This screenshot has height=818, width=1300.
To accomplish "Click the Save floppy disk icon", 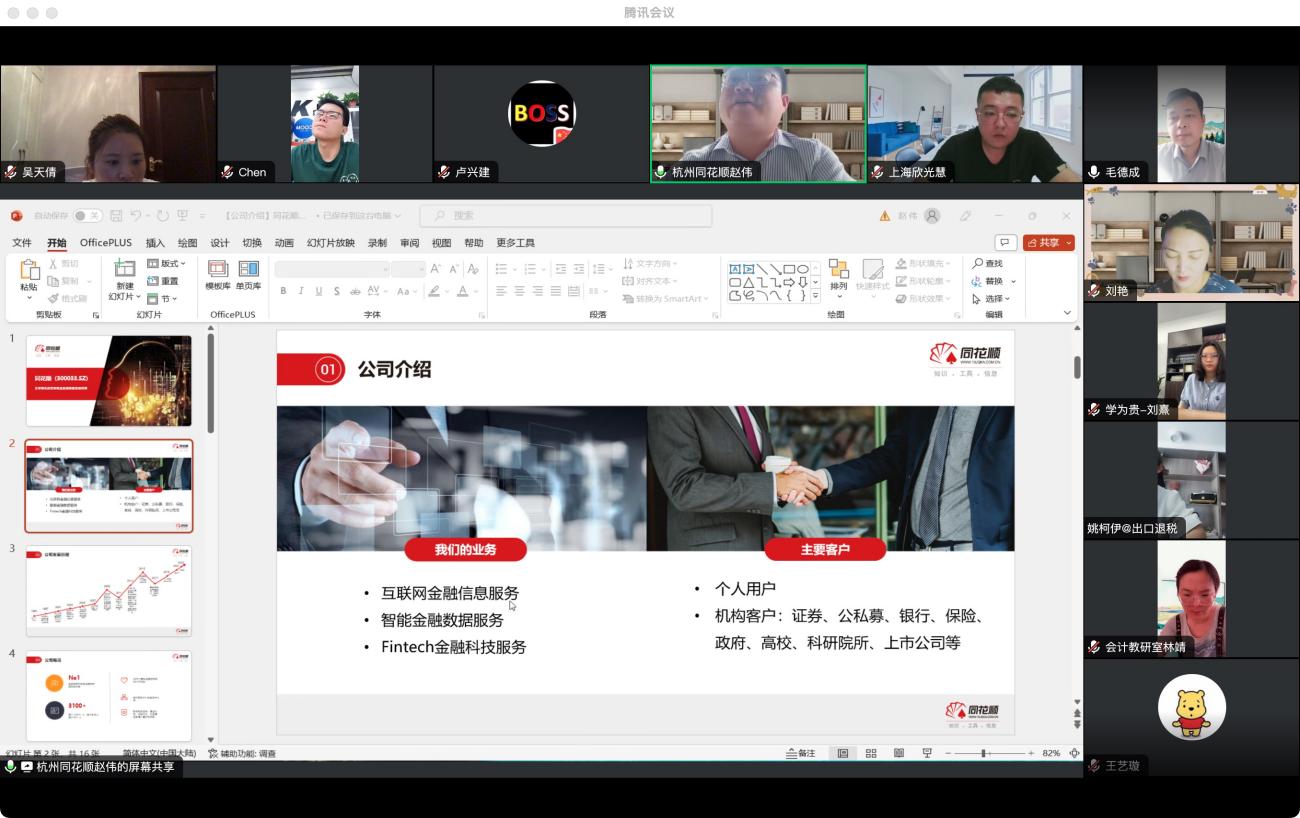I will coord(116,215).
